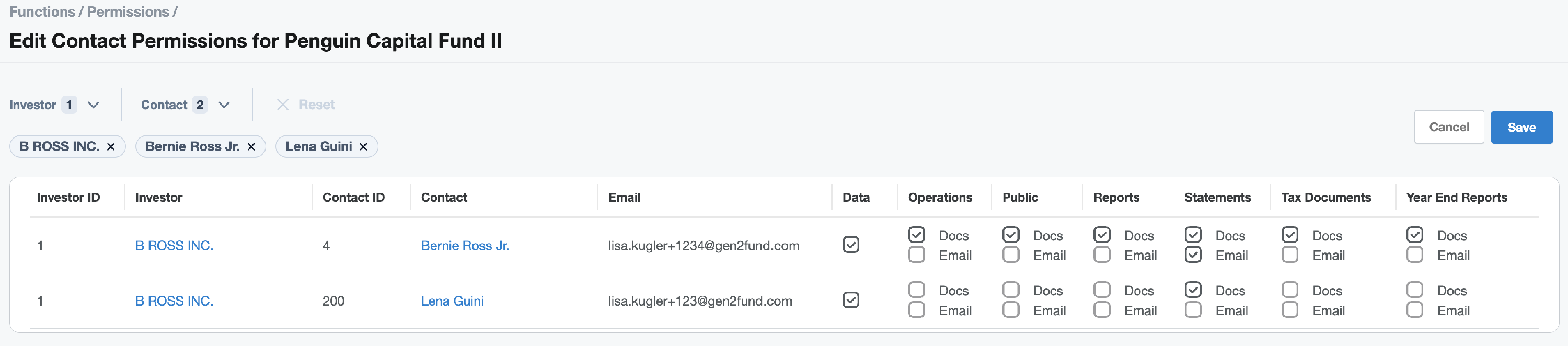Expand the Investor filter dropdown
The width and height of the screenshot is (1568, 346).
pyautogui.click(x=93, y=105)
